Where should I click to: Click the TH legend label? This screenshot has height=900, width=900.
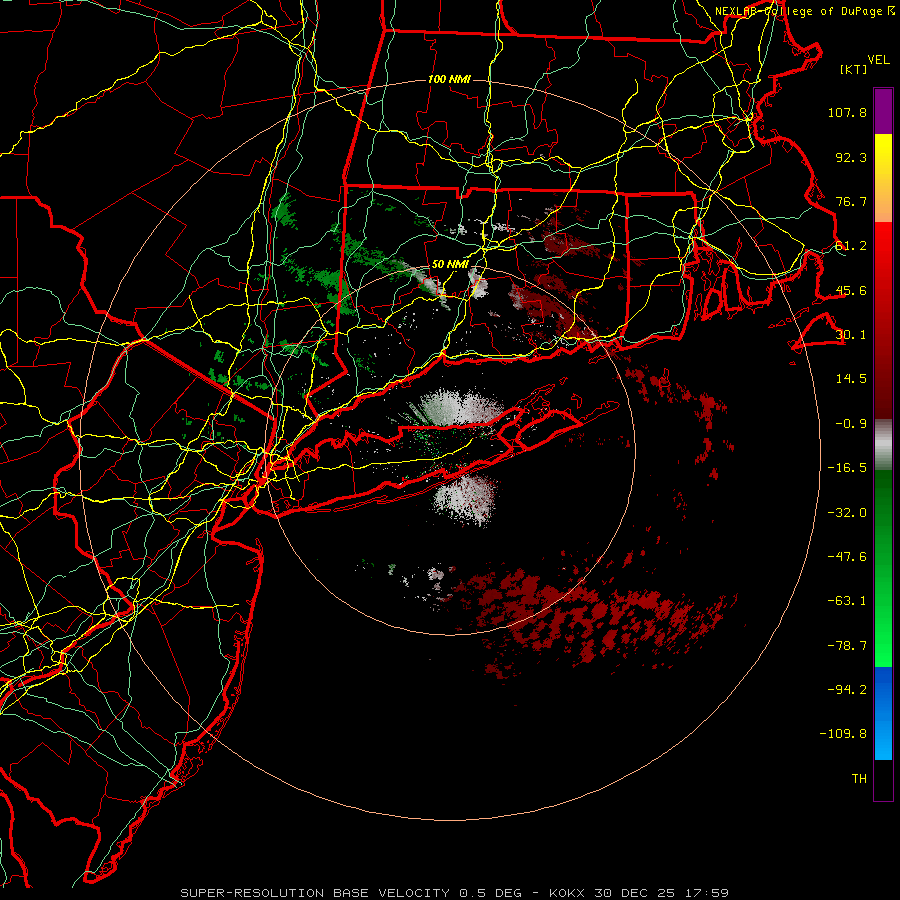[x=859, y=778]
